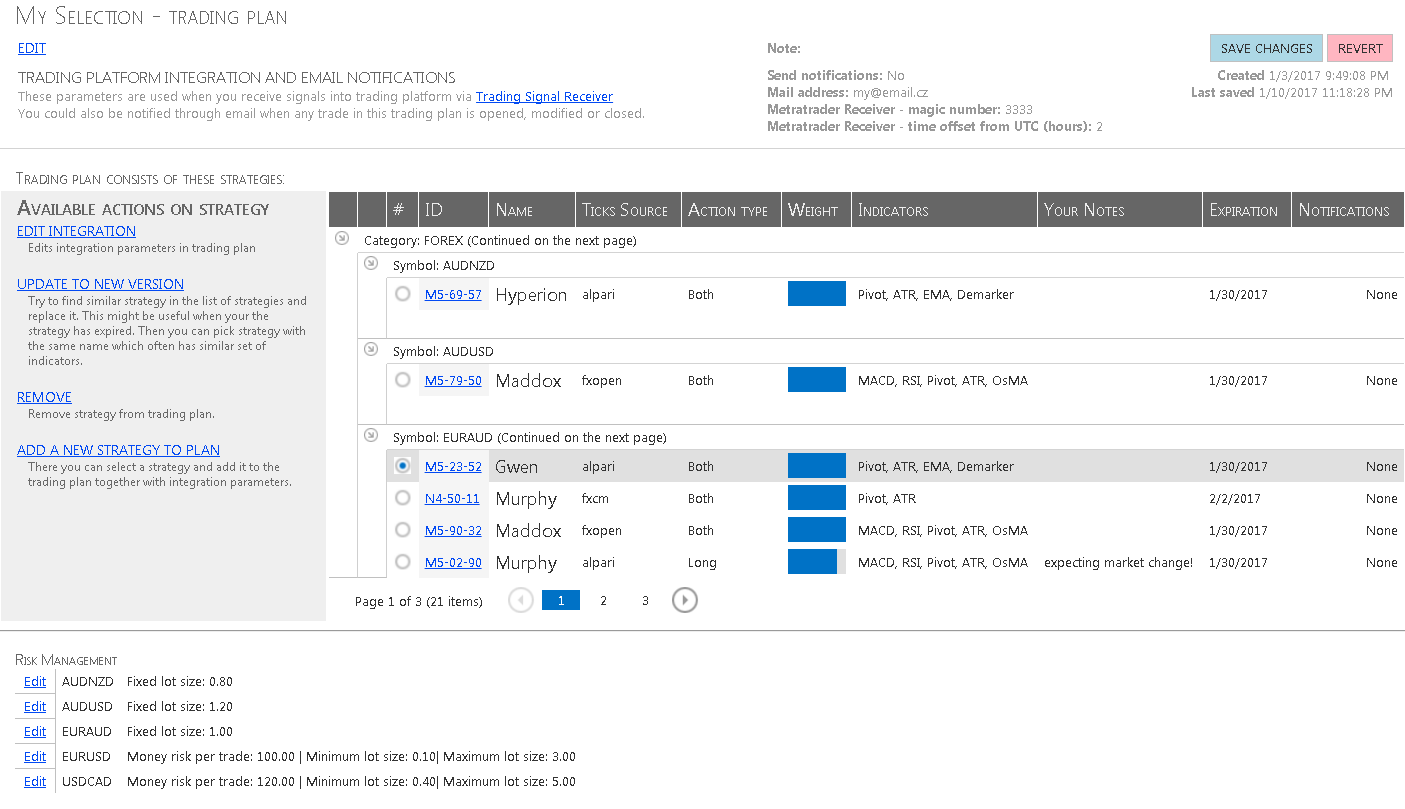The width and height of the screenshot is (1405, 809).
Task: Click Save Changes button
Action: (x=1266, y=48)
